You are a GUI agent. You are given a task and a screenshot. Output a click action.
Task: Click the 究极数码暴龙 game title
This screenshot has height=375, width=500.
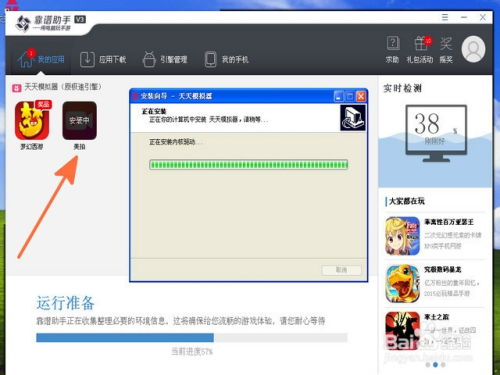tap(442, 269)
